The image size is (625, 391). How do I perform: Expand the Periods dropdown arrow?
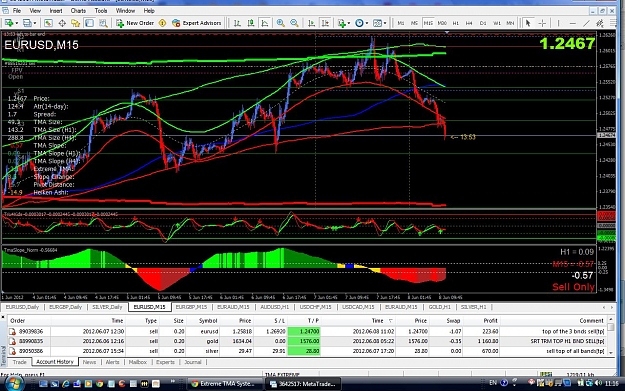(x=366, y=23)
